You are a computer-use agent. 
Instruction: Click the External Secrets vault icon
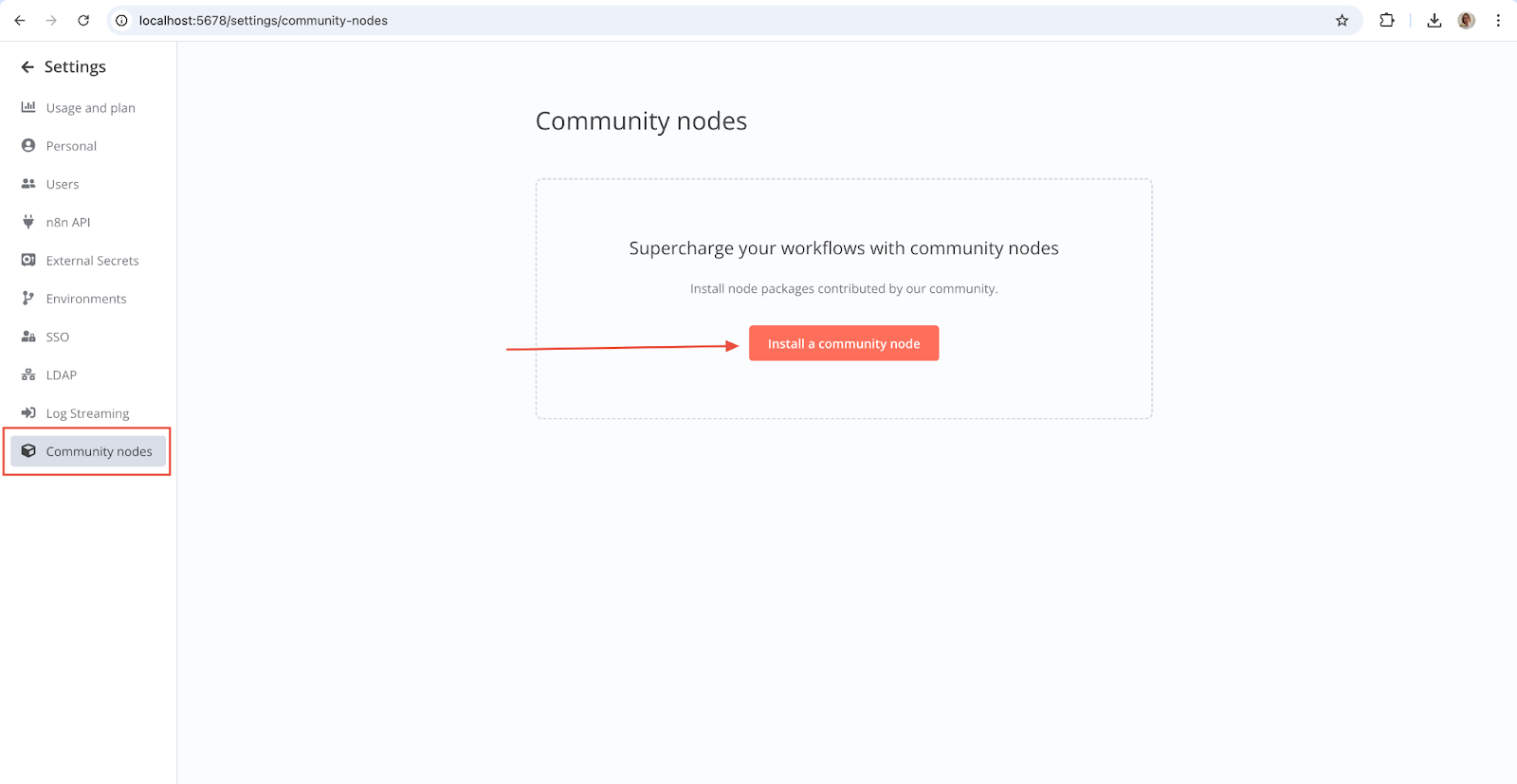tap(28, 260)
